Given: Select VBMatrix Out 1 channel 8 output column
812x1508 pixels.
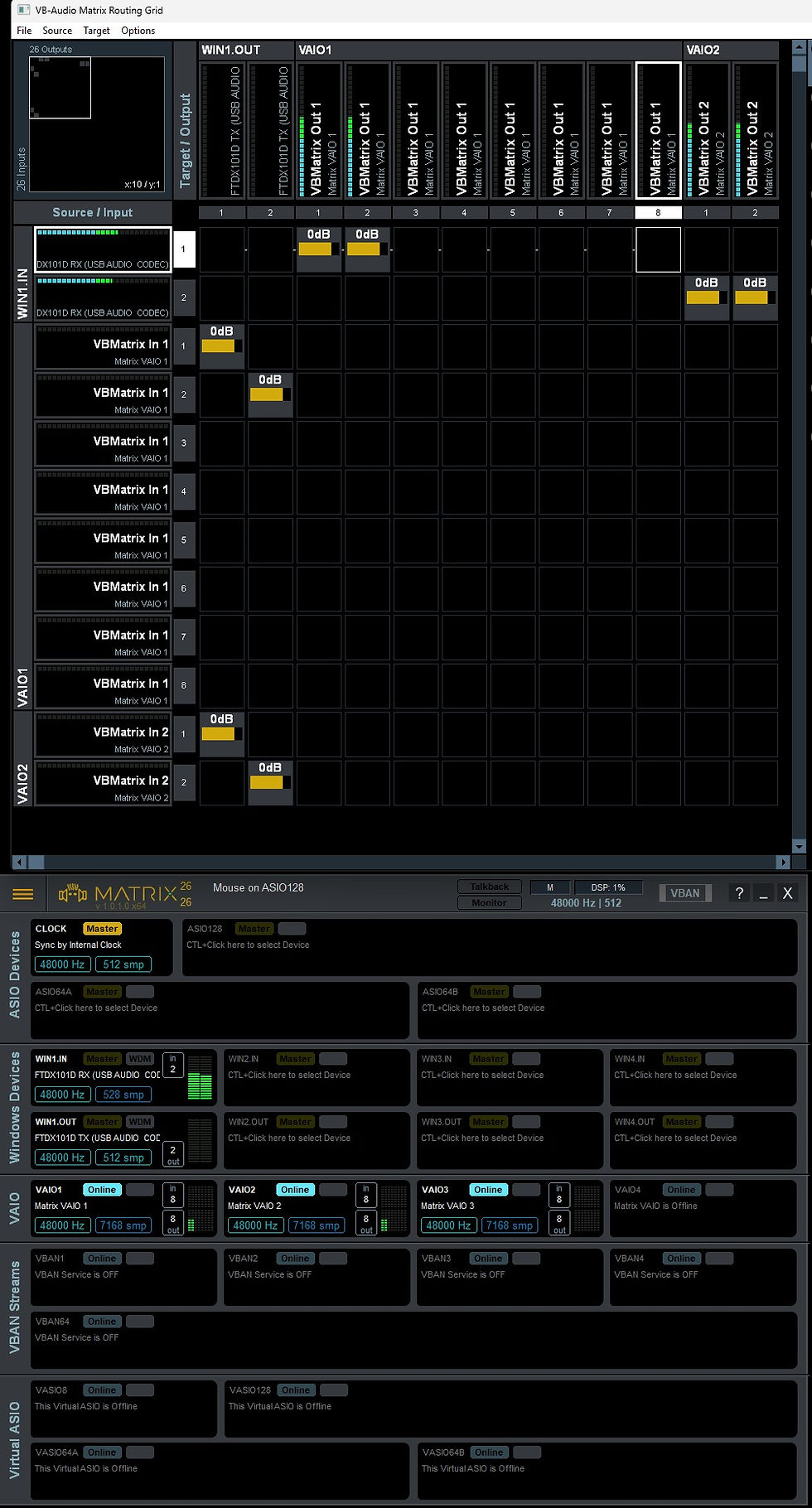Looking at the screenshot, I should tap(658, 130).
